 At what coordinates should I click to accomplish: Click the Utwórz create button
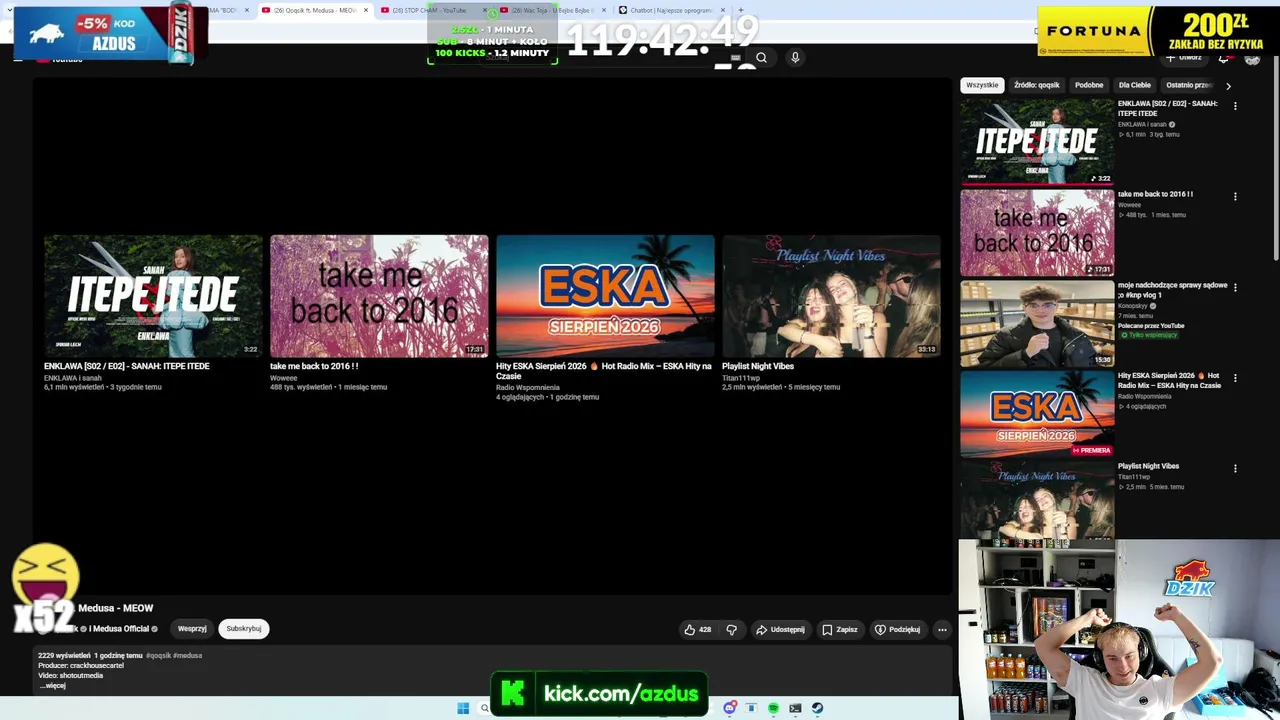[x=1185, y=58]
